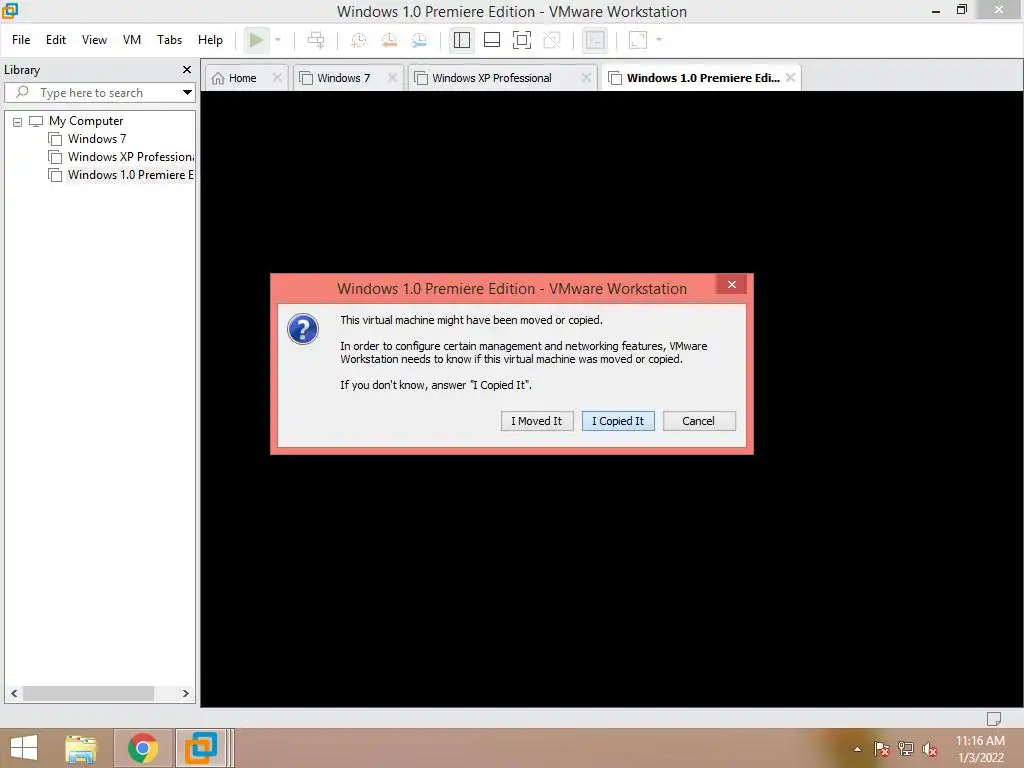Click muted volume tray icon
This screenshot has width=1024, height=768.
(929, 750)
